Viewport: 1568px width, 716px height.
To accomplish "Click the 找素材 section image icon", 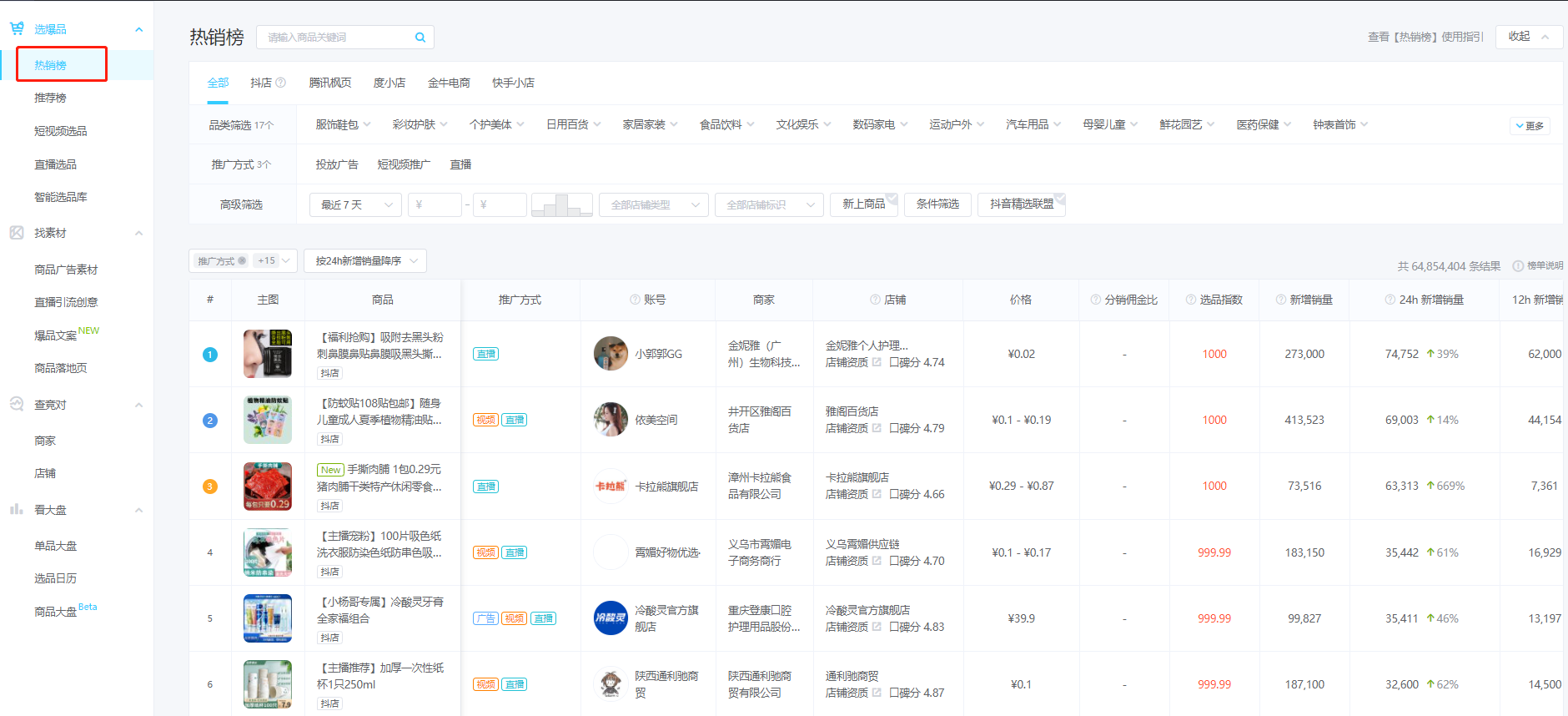I will coord(17,233).
